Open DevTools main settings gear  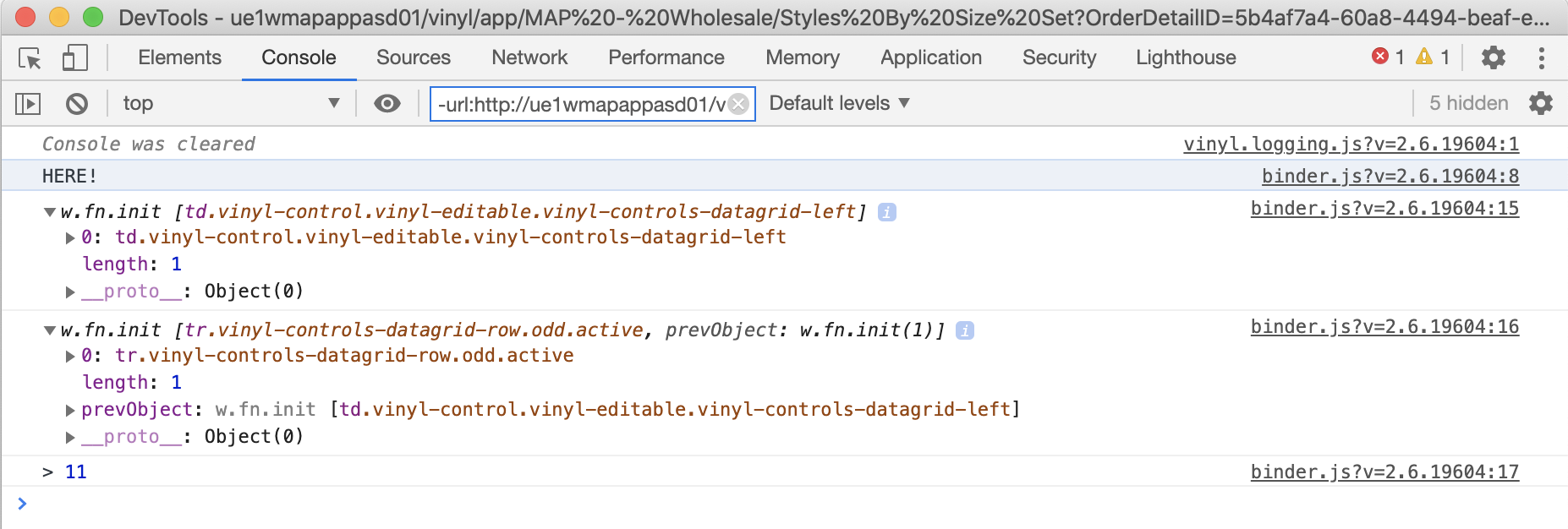(x=1493, y=57)
